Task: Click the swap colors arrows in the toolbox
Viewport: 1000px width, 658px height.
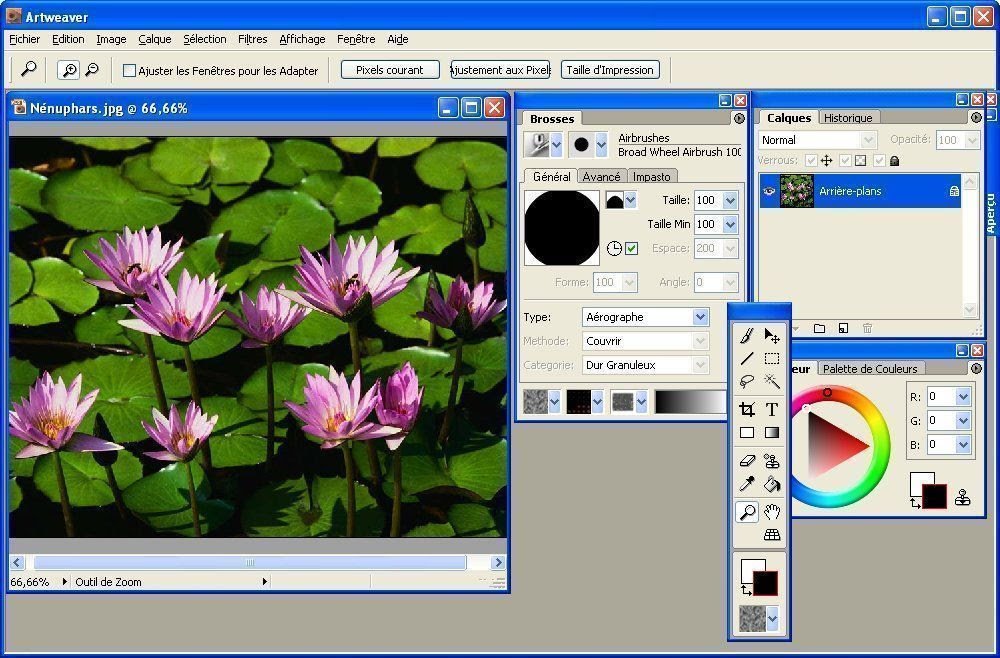Action: point(746,590)
